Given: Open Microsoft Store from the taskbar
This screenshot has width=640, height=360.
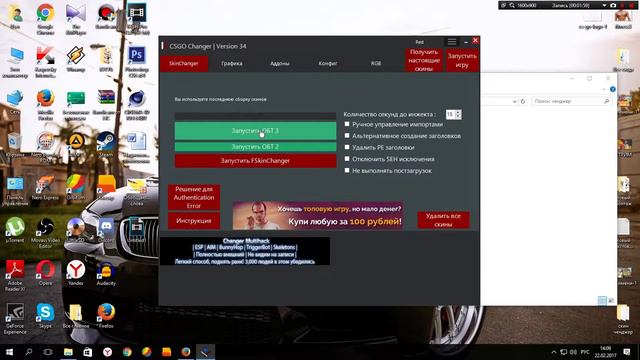Looking at the screenshot, I should (87, 352).
